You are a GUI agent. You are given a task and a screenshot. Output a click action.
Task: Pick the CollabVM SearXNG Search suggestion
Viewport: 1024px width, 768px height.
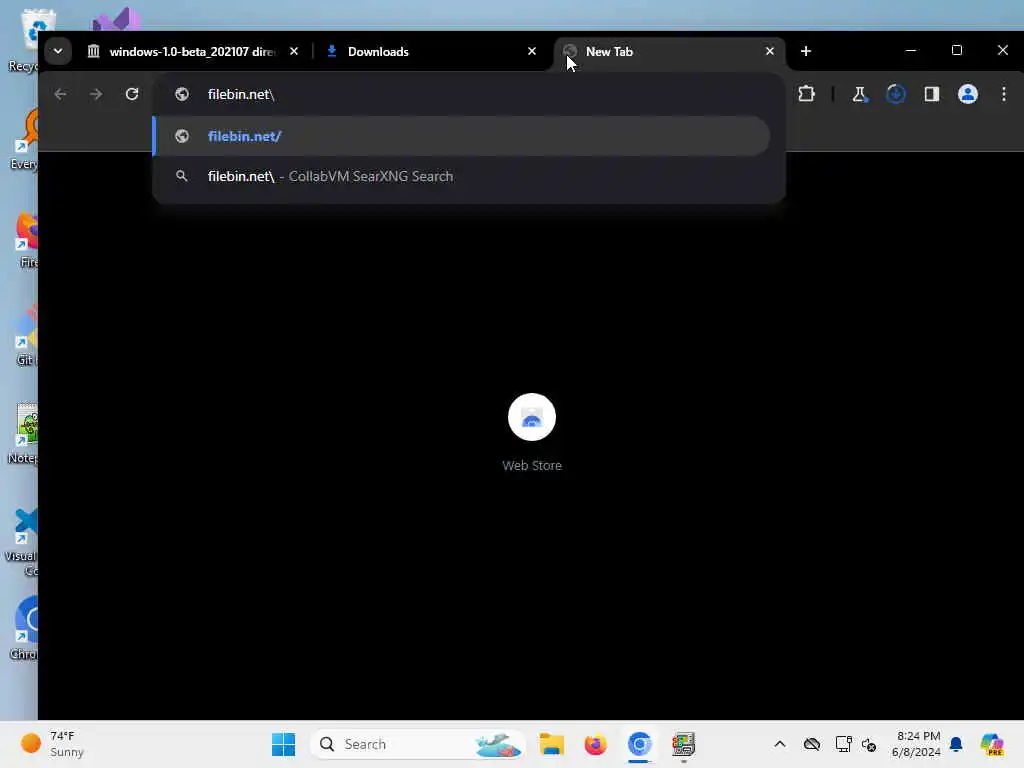click(461, 176)
